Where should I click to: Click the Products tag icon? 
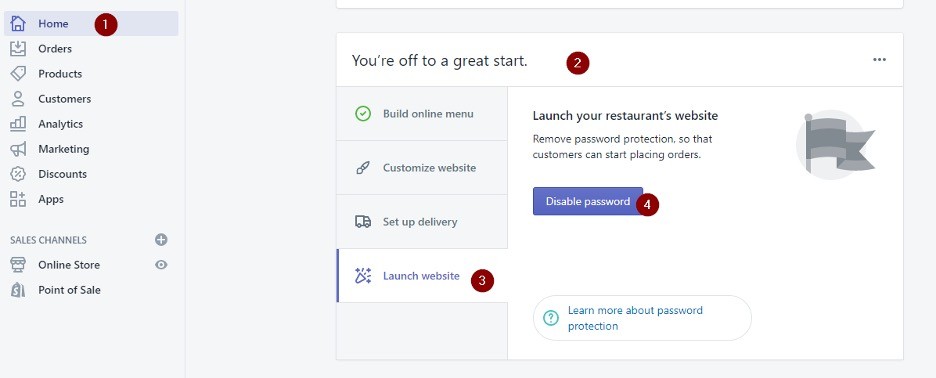(x=19, y=73)
